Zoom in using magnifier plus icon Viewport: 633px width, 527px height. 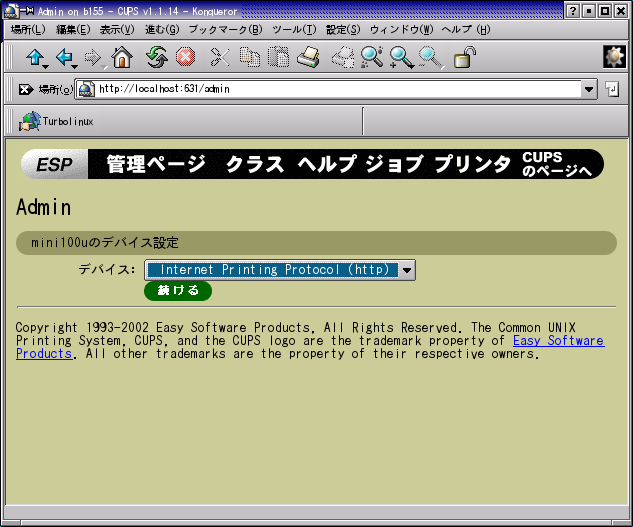coord(402,57)
